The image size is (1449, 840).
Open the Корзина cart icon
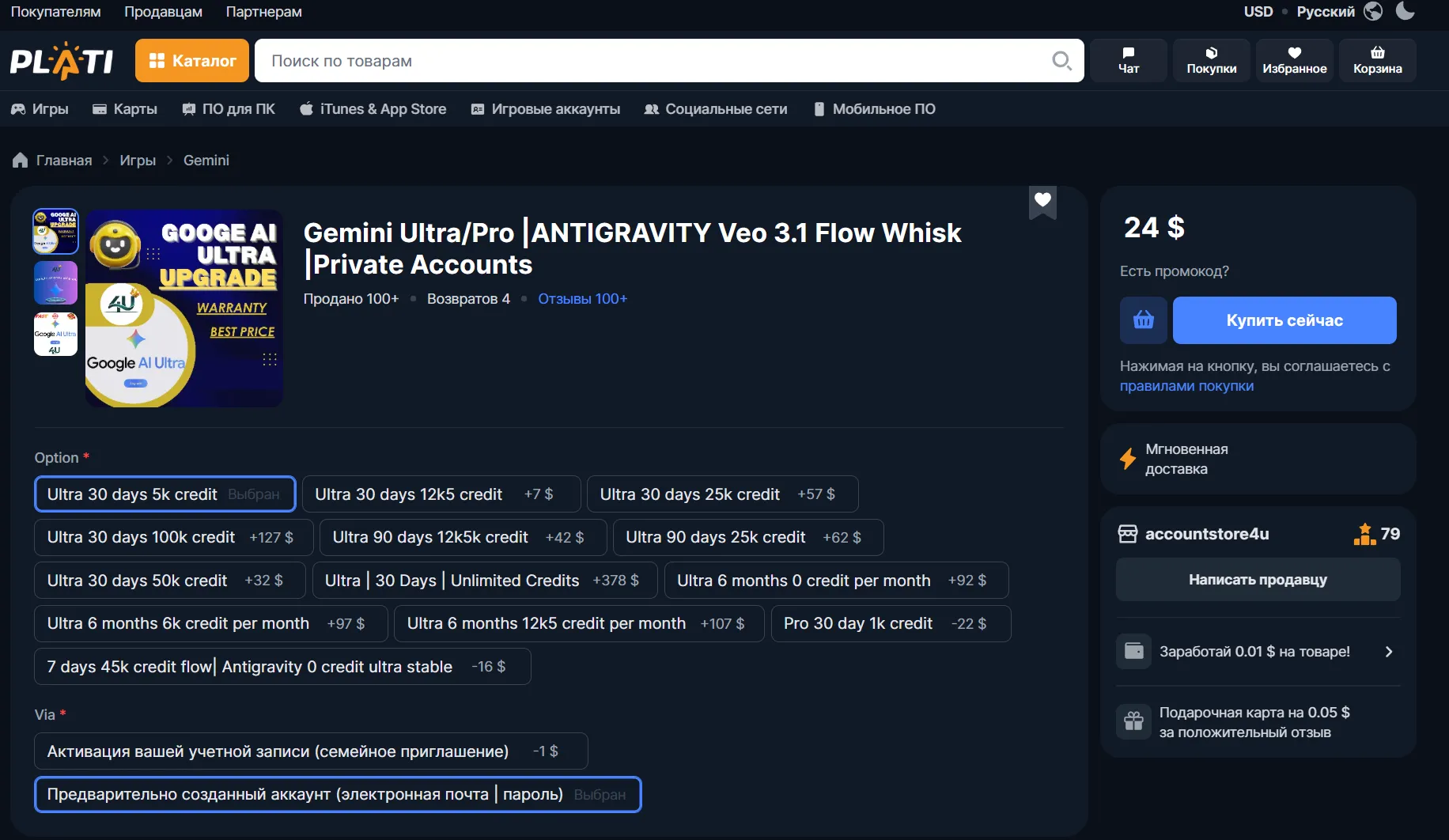tap(1377, 61)
